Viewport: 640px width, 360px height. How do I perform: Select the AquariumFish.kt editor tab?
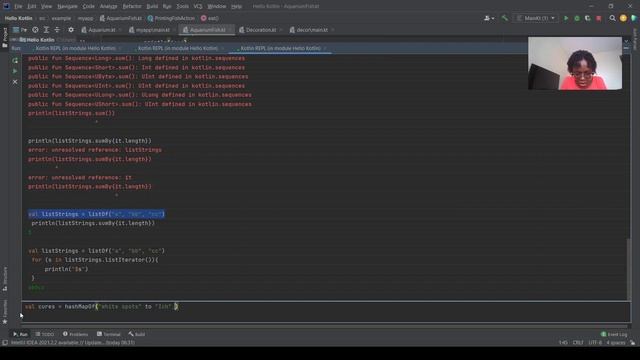coord(207,30)
